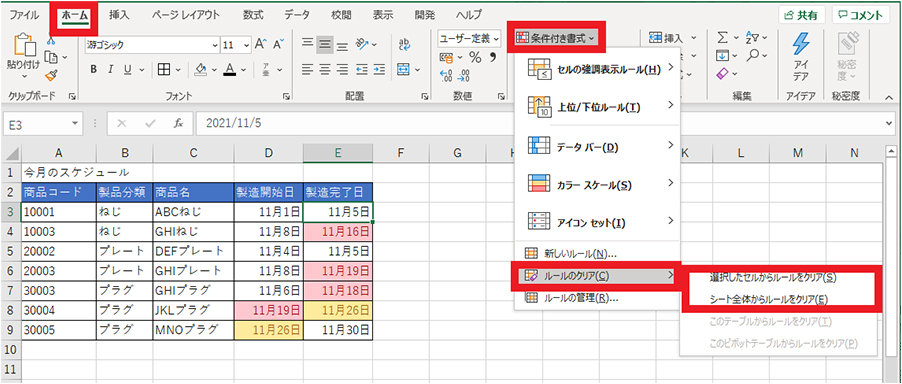Click the font color A icon
902x384 pixels.
tap(230, 70)
